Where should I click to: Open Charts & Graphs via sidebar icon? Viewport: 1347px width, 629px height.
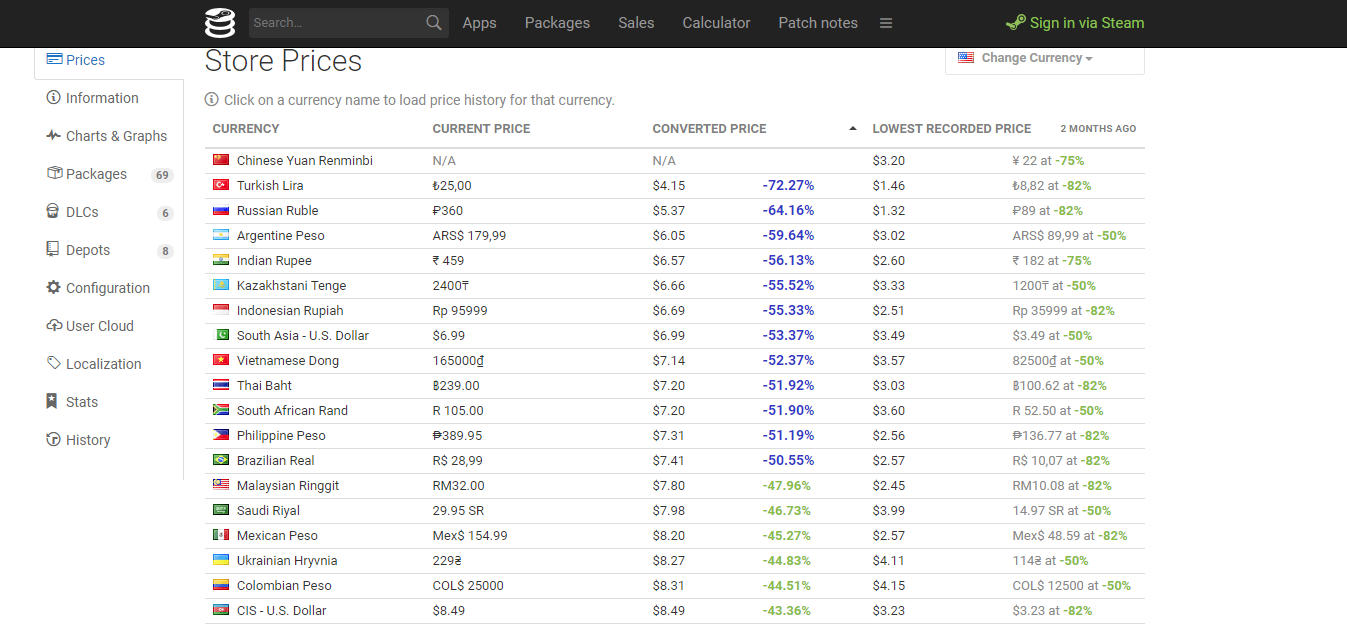point(52,135)
